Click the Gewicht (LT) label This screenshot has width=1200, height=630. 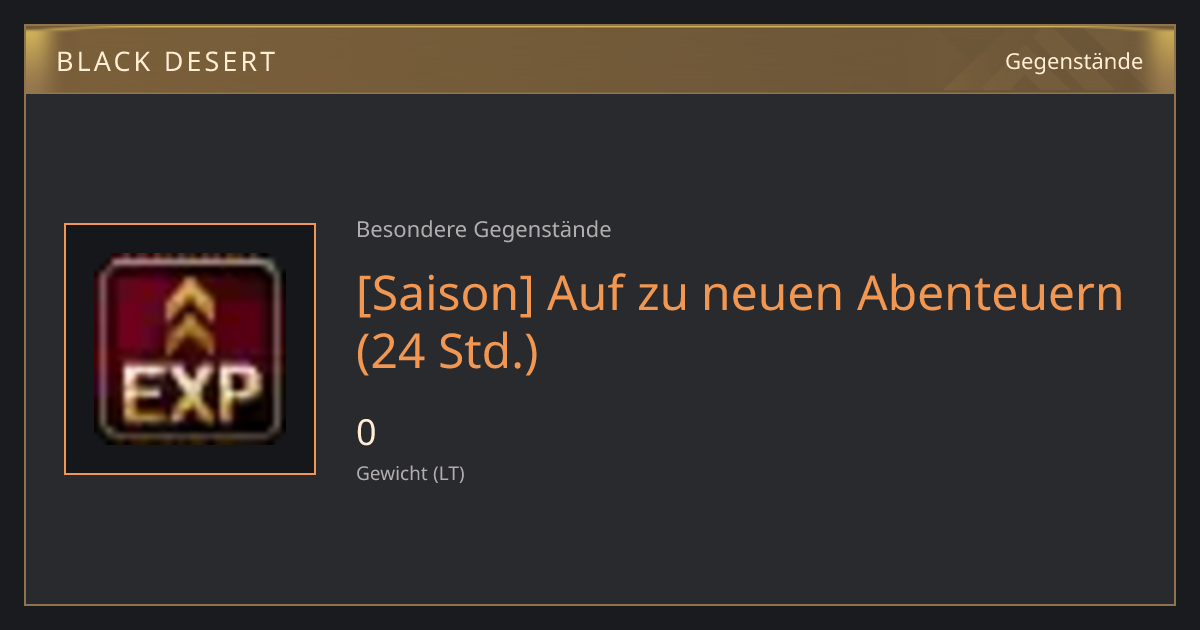click(411, 474)
